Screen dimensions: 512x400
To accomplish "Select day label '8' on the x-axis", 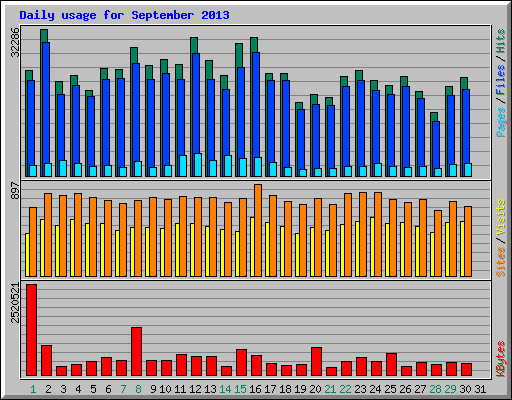I will click(x=138, y=389).
